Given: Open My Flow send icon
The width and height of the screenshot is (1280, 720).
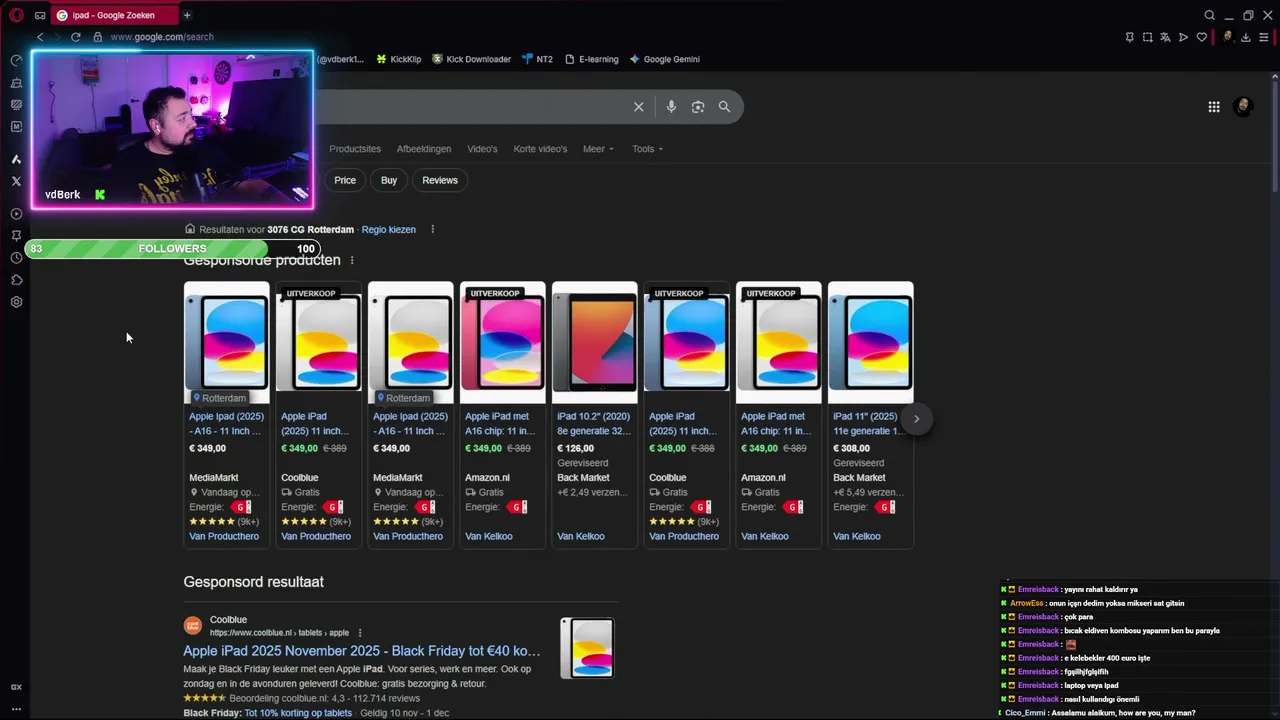Looking at the screenshot, I should tap(1183, 37).
